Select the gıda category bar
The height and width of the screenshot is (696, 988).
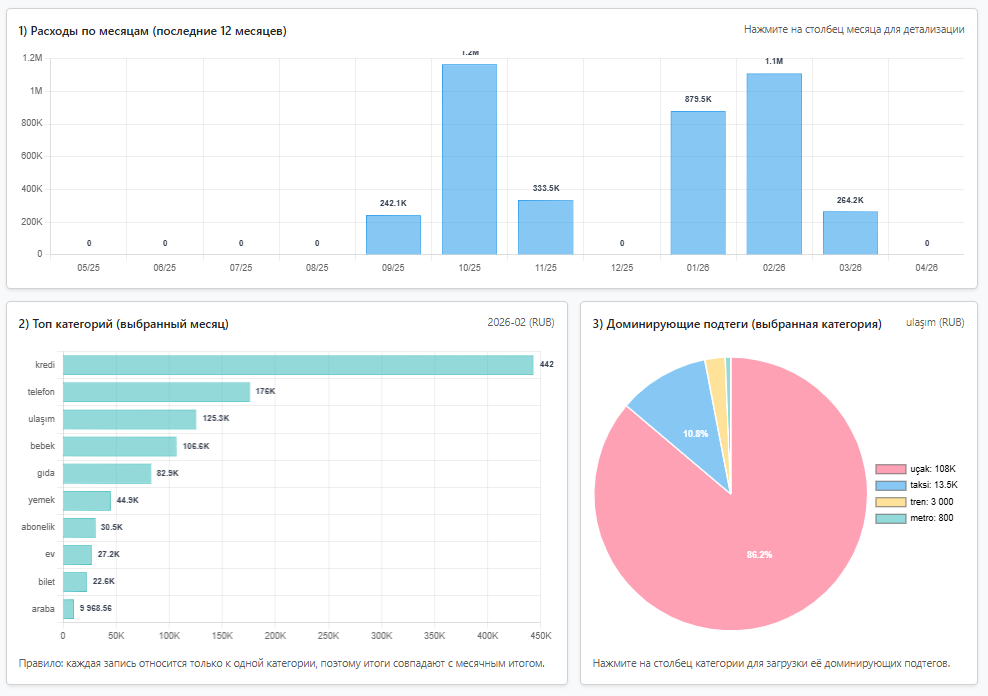tap(107, 473)
